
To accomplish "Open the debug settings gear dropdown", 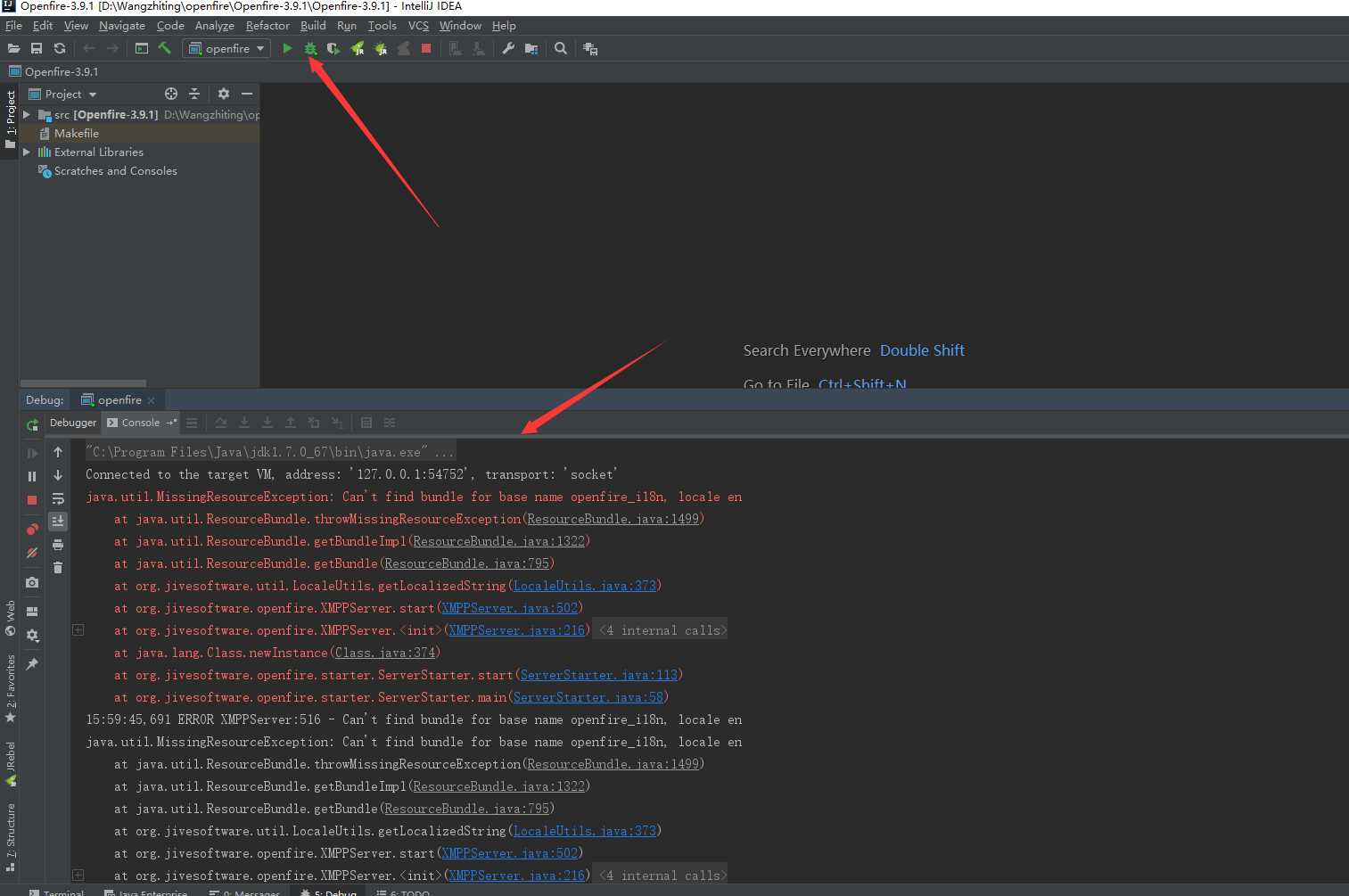I will pyautogui.click(x=32, y=636).
